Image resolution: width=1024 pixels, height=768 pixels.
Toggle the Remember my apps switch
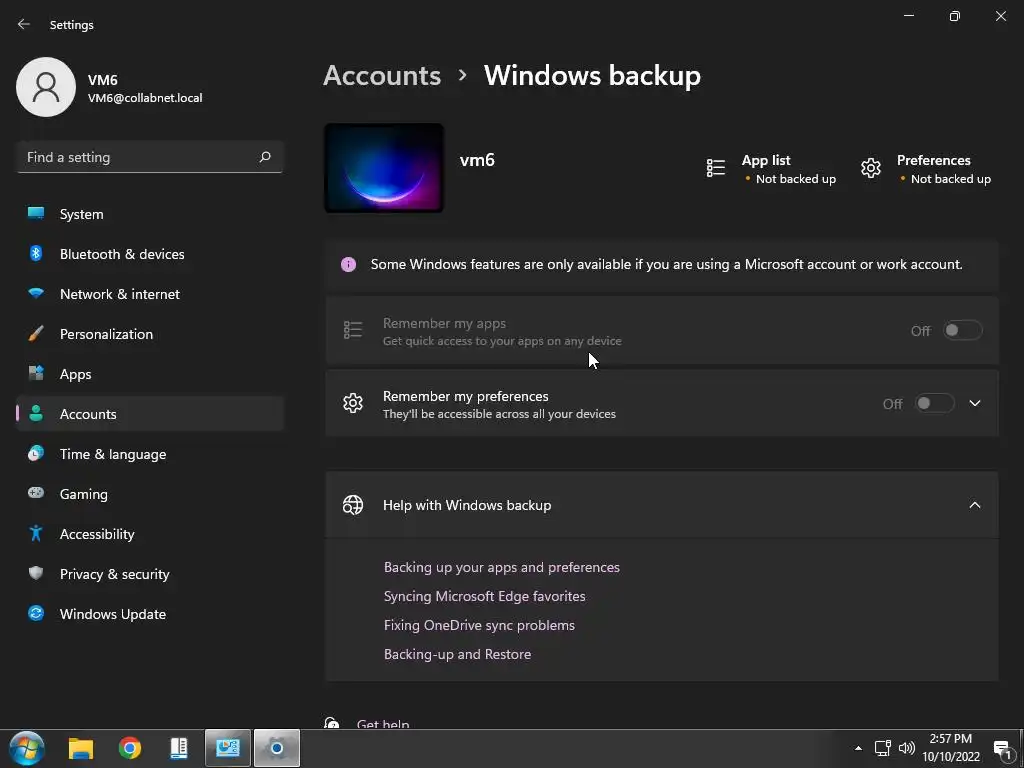(x=963, y=330)
